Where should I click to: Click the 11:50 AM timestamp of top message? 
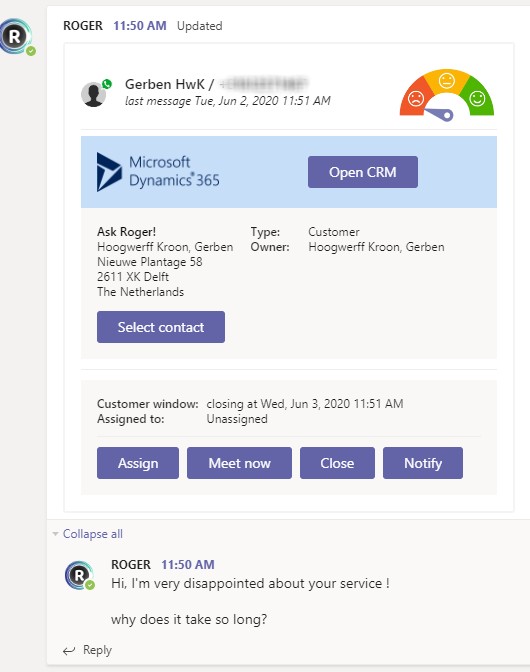pyautogui.click(x=140, y=26)
